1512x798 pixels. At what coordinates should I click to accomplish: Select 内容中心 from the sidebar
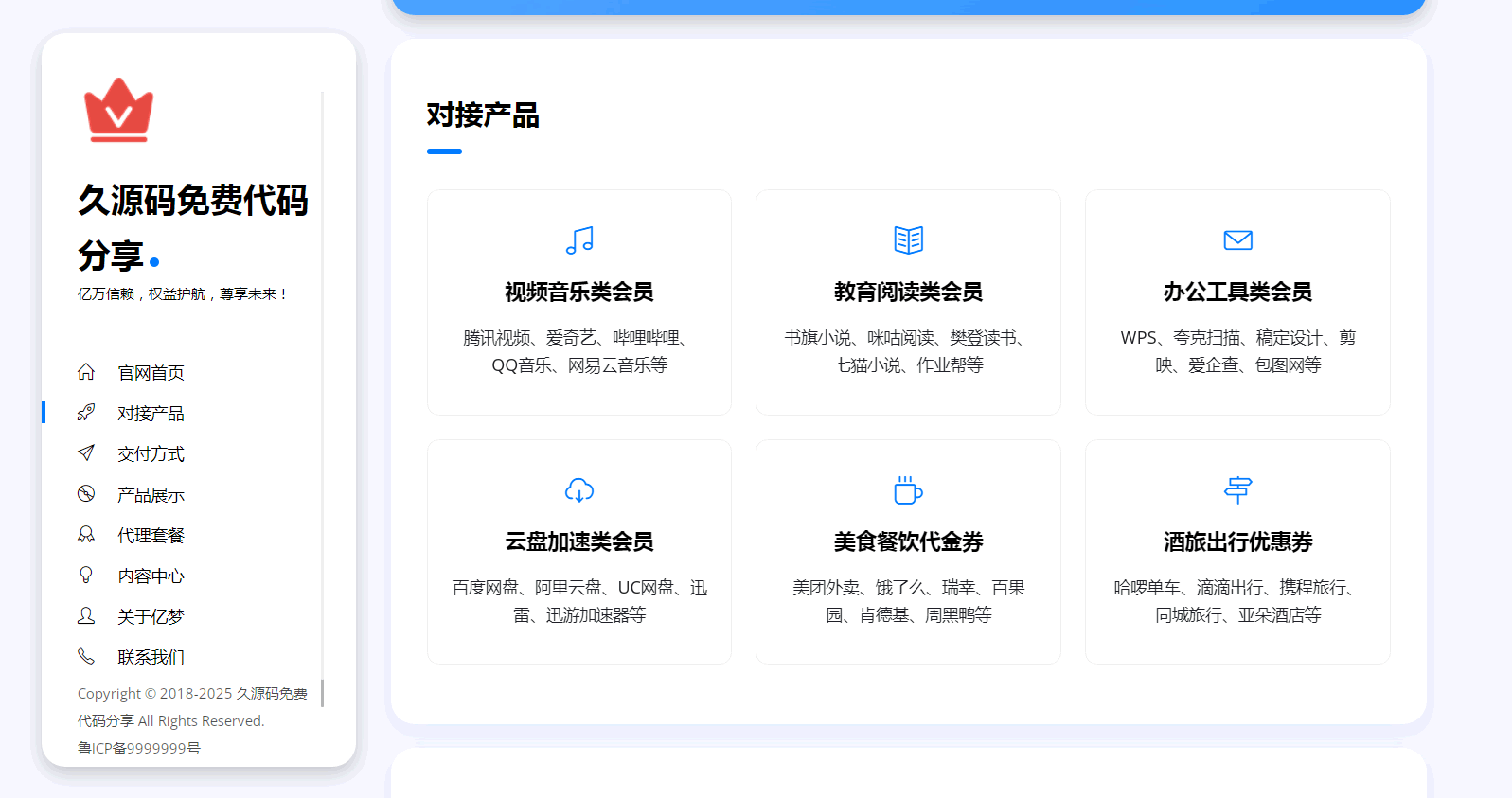151,576
